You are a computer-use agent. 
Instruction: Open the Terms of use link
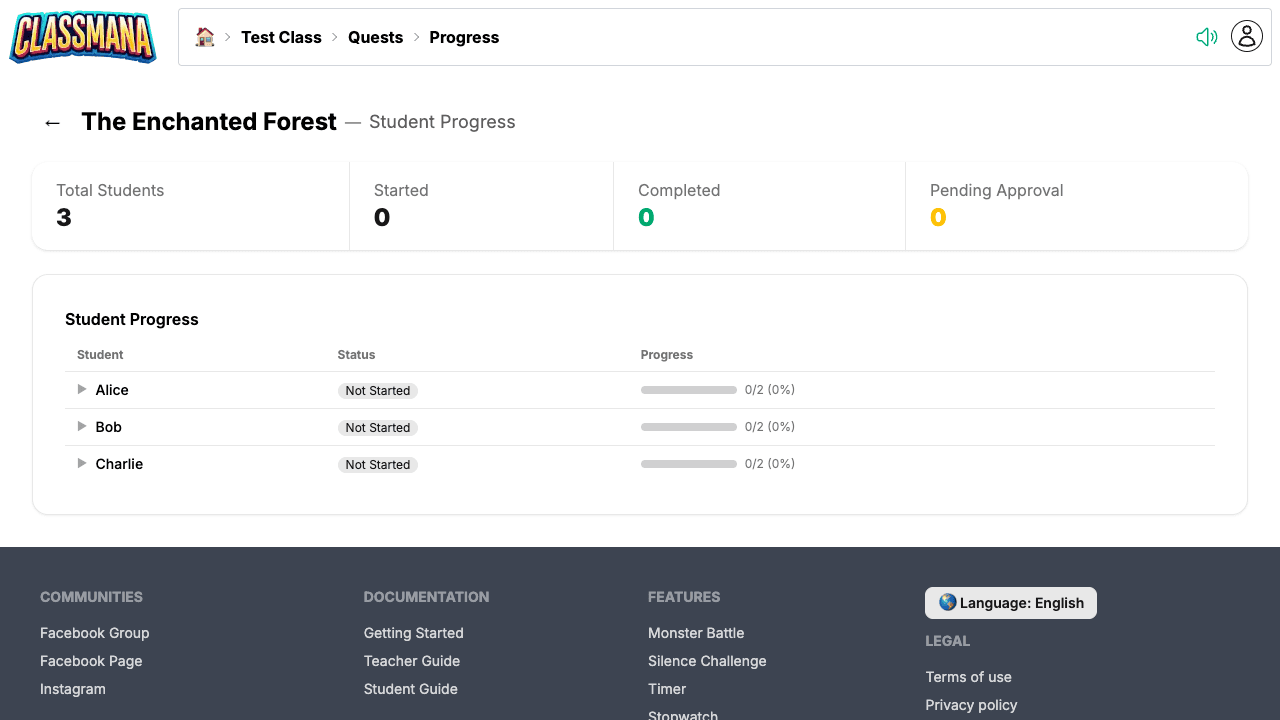coord(968,677)
